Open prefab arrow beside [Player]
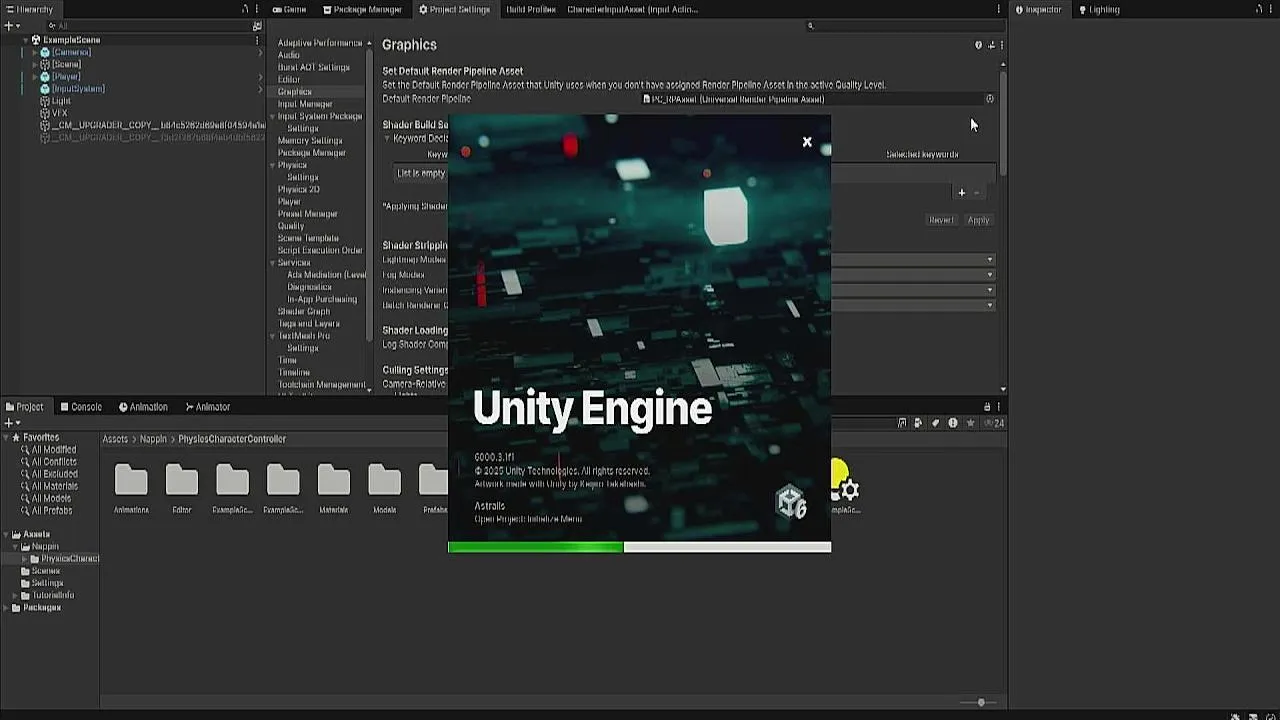1280x720 pixels. click(259, 76)
